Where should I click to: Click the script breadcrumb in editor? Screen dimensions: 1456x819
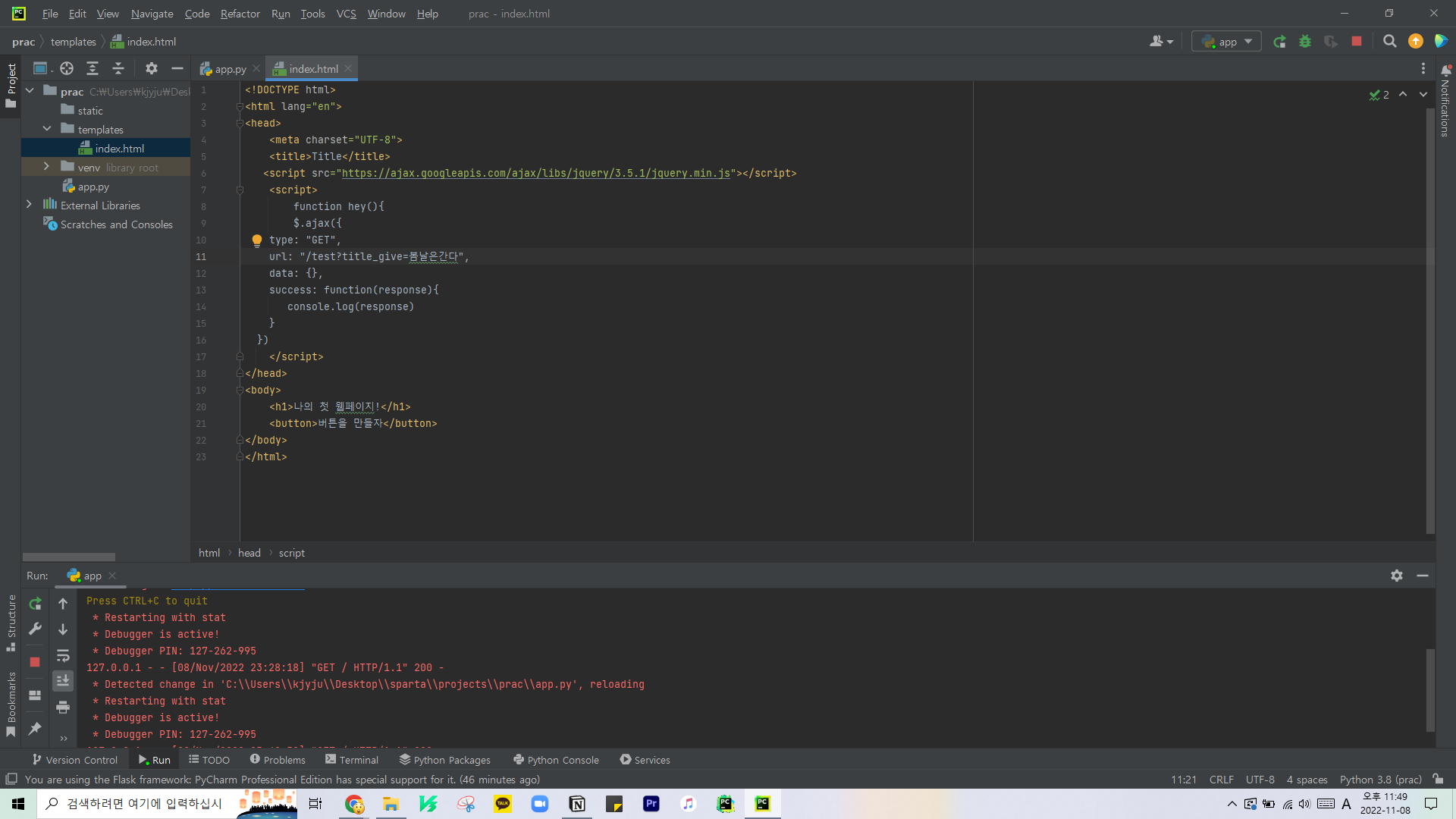coord(291,553)
